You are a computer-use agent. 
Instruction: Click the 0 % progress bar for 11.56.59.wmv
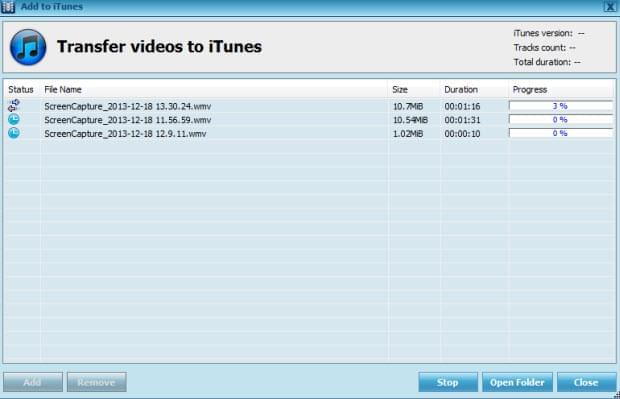pos(560,119)
